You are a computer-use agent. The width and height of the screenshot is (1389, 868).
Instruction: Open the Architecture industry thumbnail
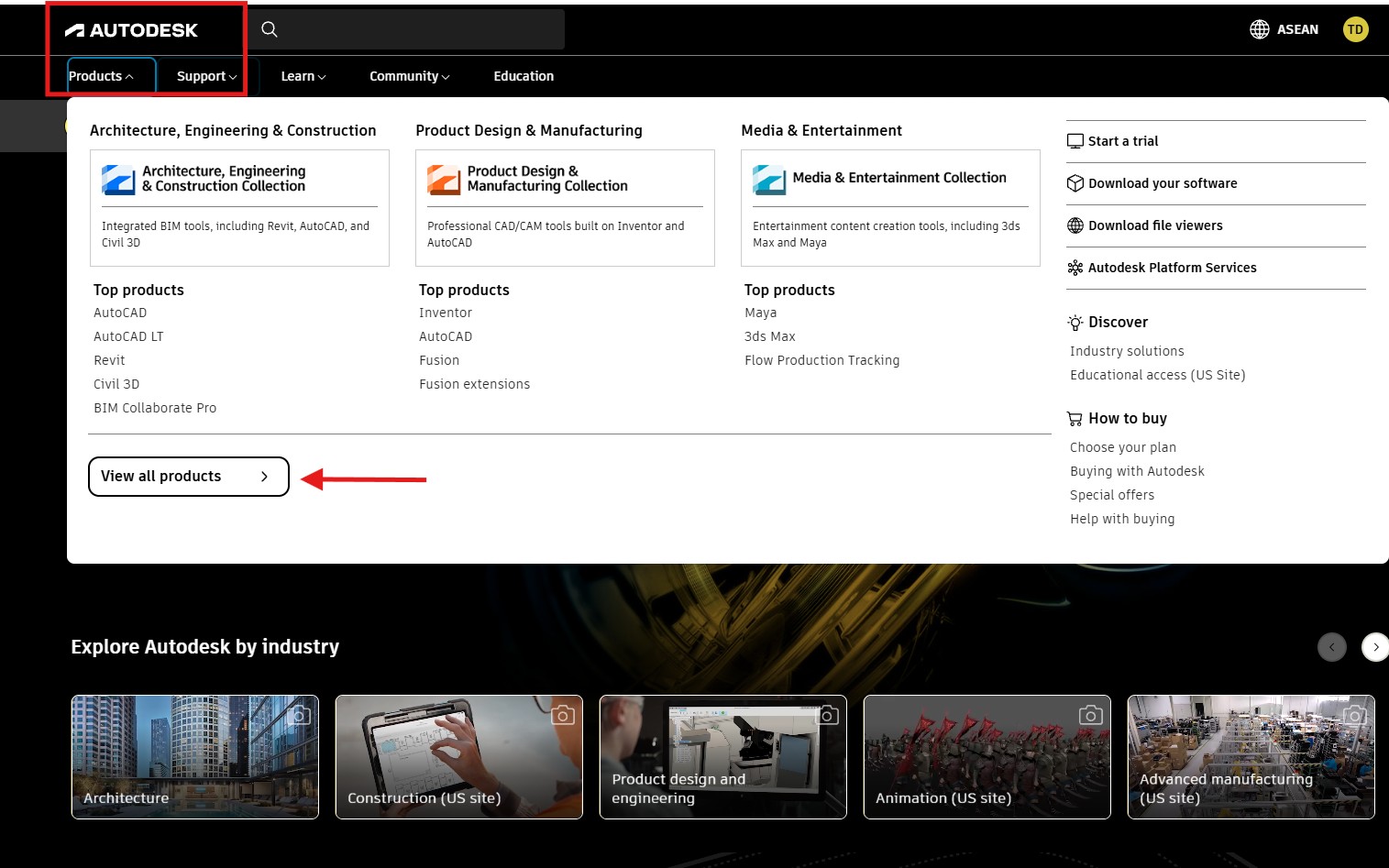195,756
